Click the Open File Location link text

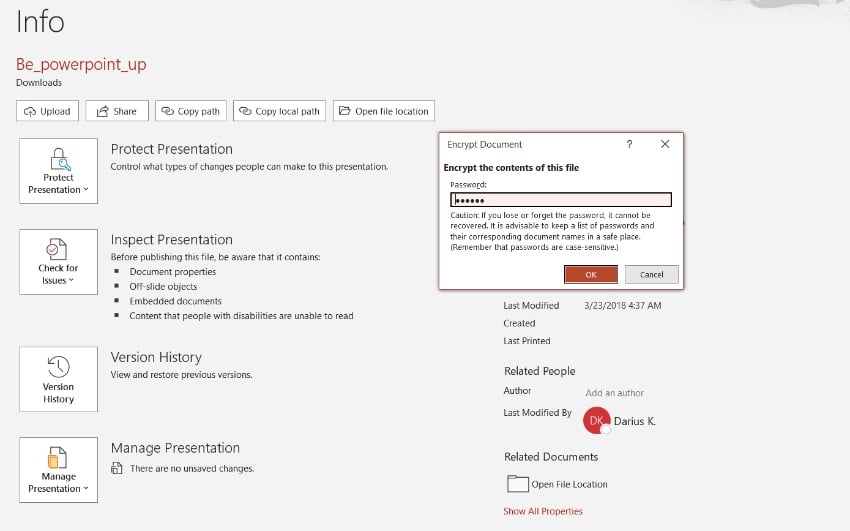tap(569, 484)
